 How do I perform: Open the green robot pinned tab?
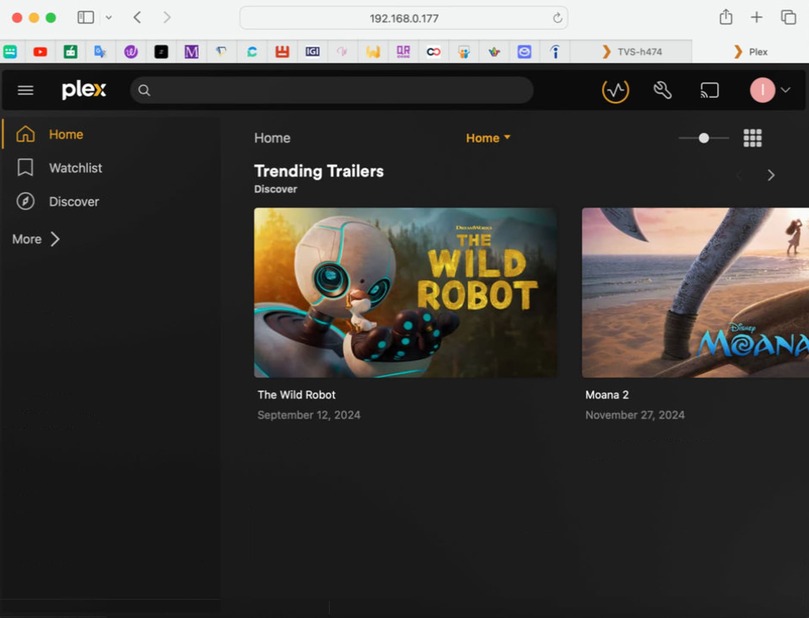pos(71,52)
